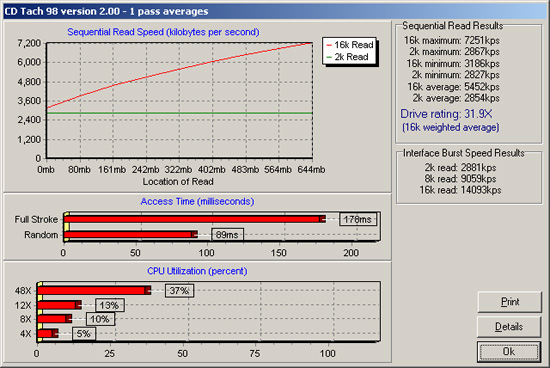Click the 4X CPU utilization bar

click(48, 333)
